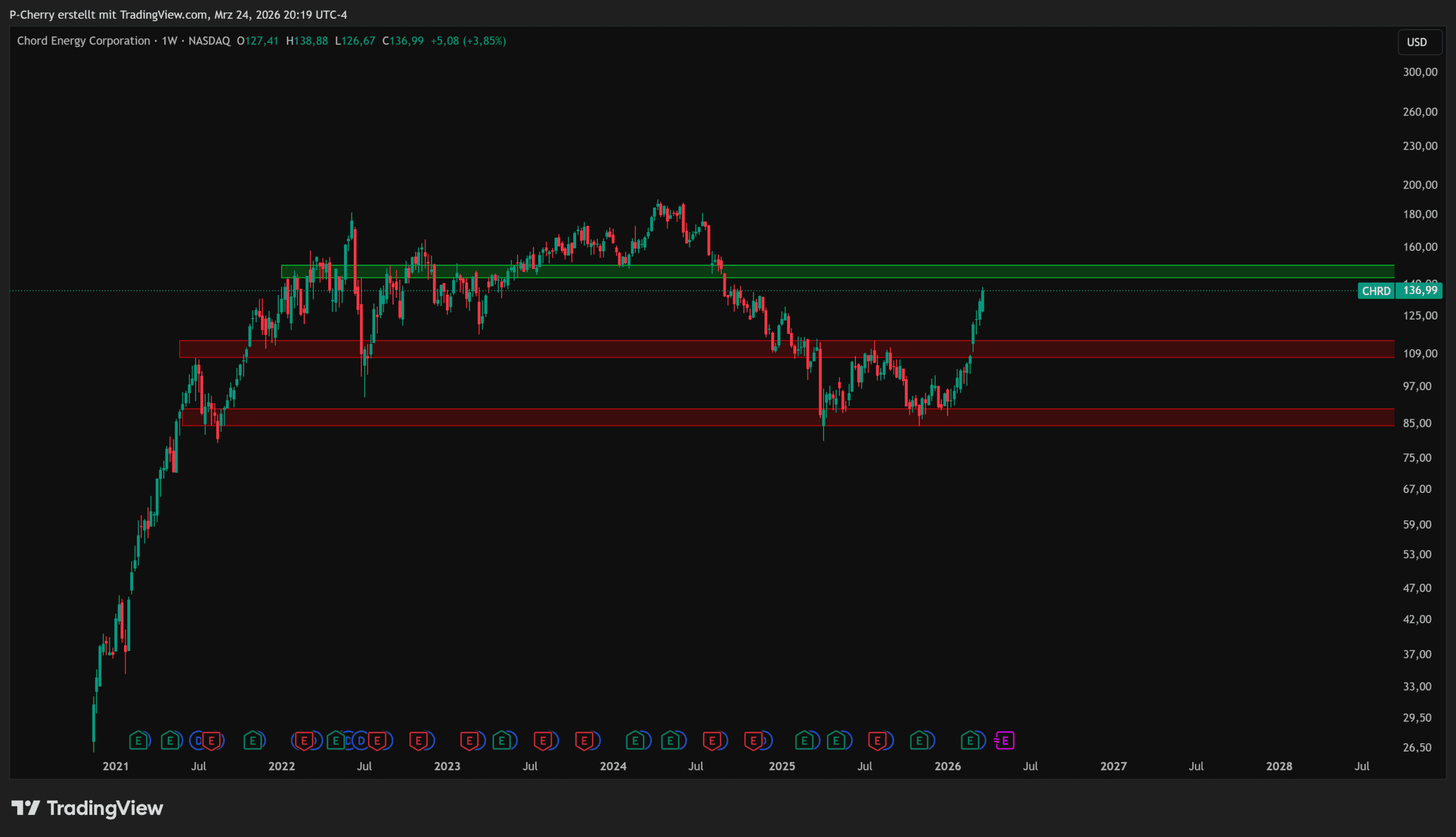Click the TradingView logo at bottom left
Viewport: 1456px width, 837px height.
88,808
